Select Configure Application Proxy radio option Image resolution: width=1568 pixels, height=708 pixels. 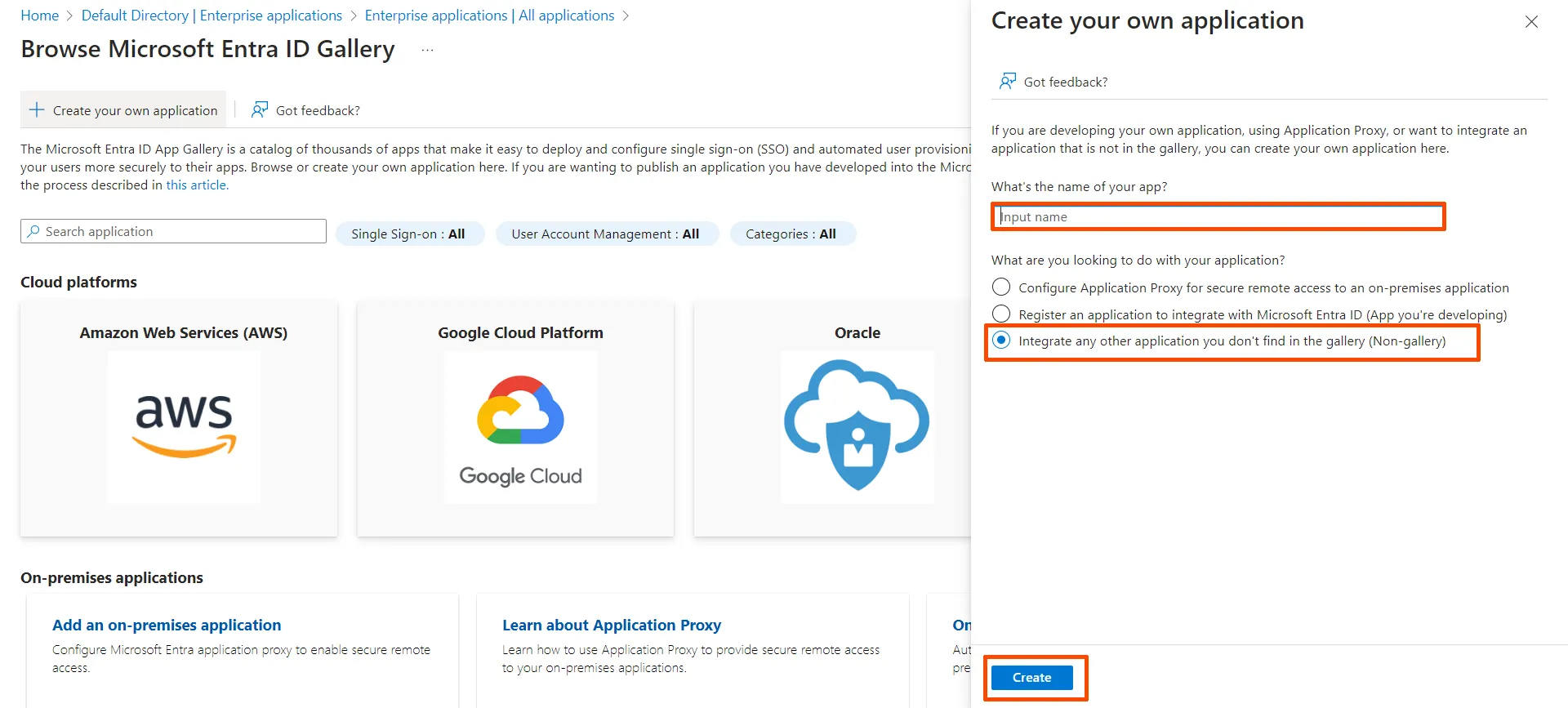coord(1001,287)
